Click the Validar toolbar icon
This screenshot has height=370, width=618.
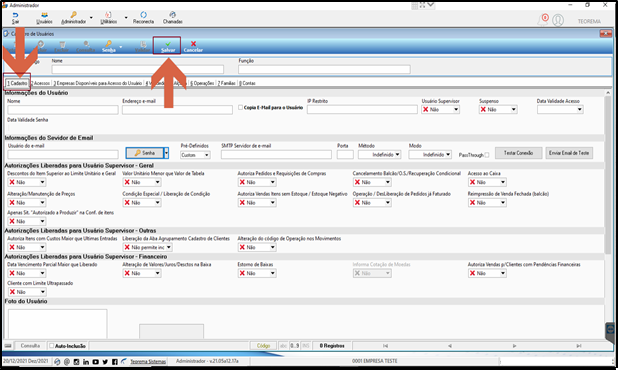pyautogui.click(x=143, y=44)
